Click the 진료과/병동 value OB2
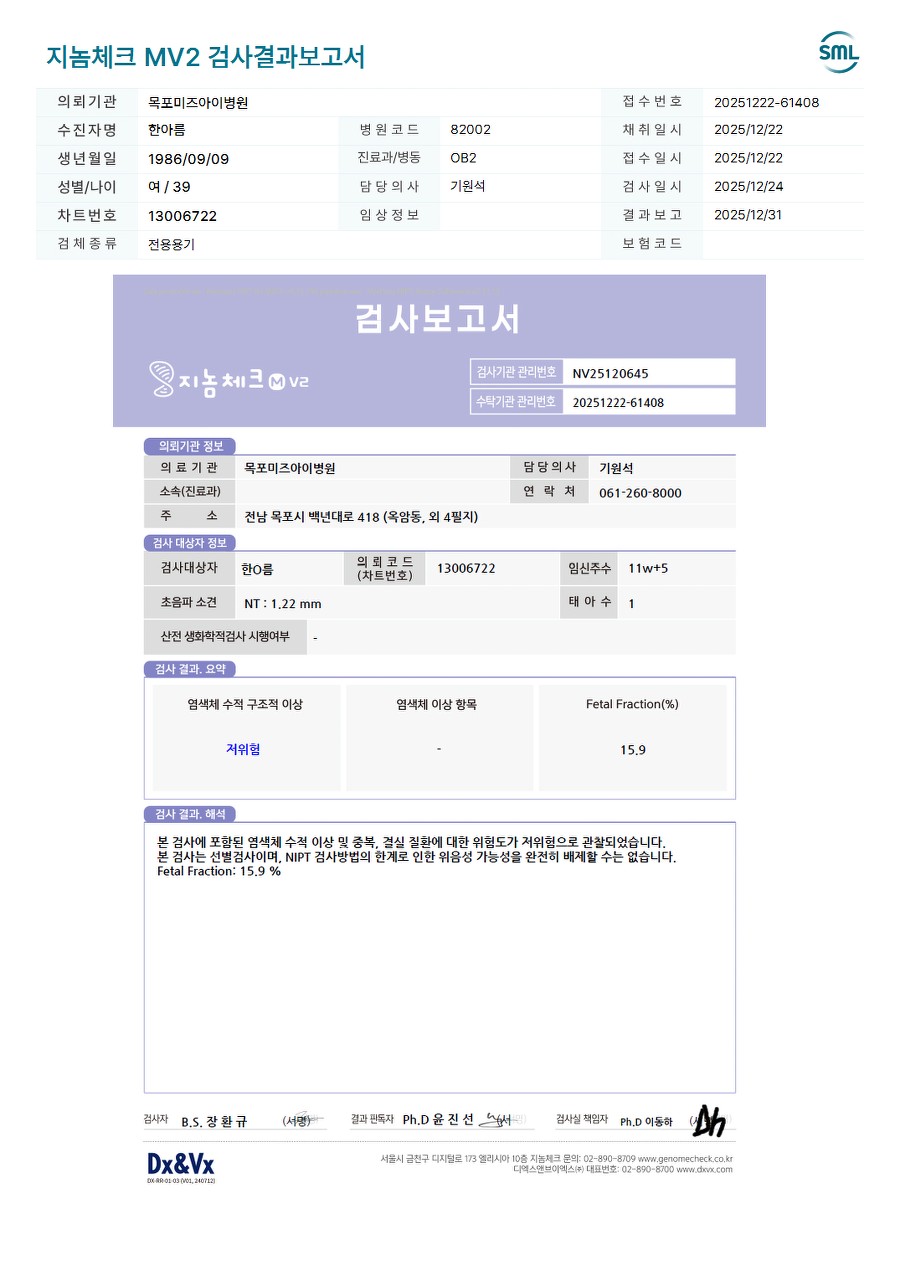This screenshot has height=1271, width=900. [x=463, y=158]
